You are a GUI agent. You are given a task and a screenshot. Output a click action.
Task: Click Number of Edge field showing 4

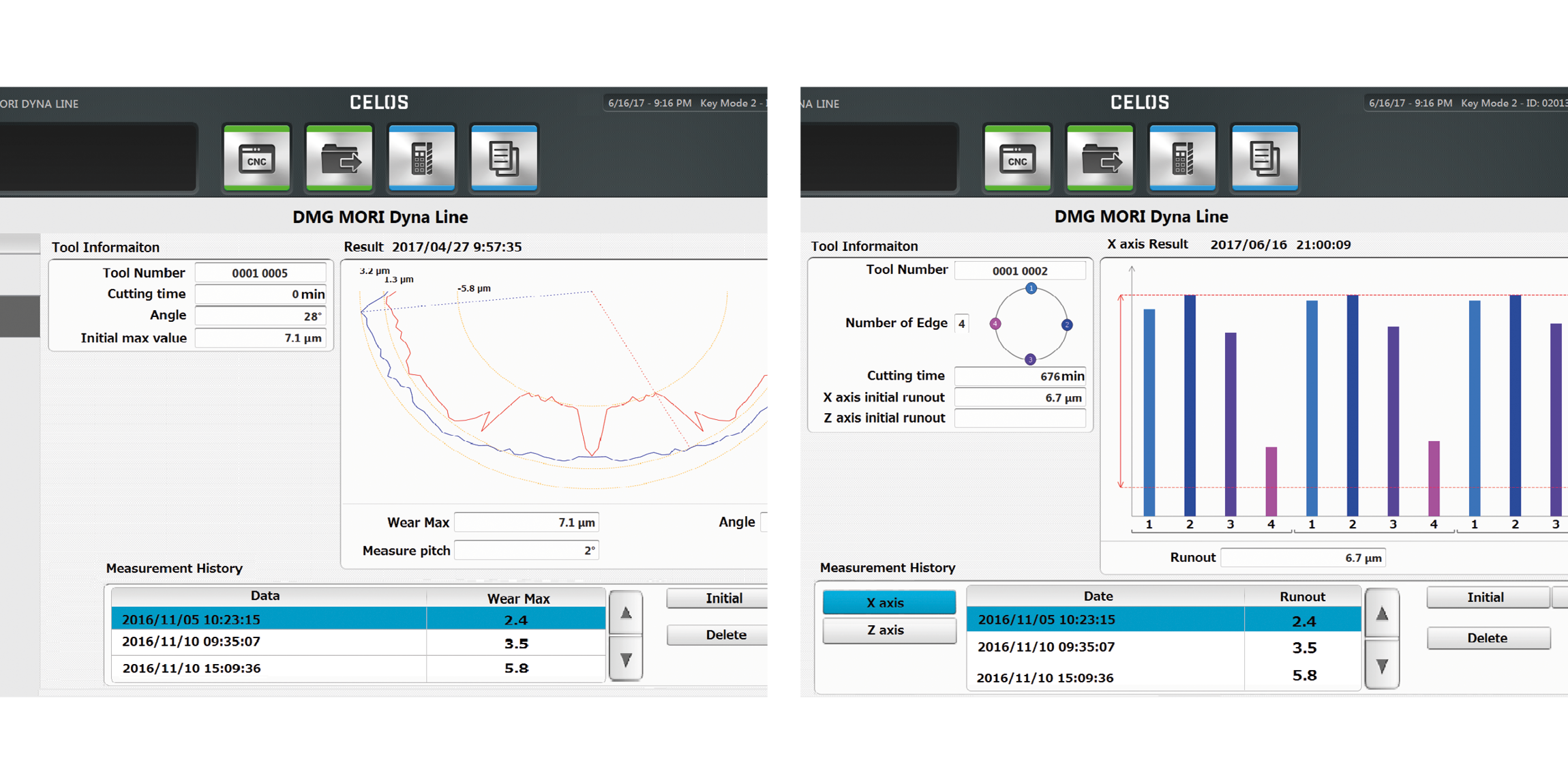coord(961,323)
